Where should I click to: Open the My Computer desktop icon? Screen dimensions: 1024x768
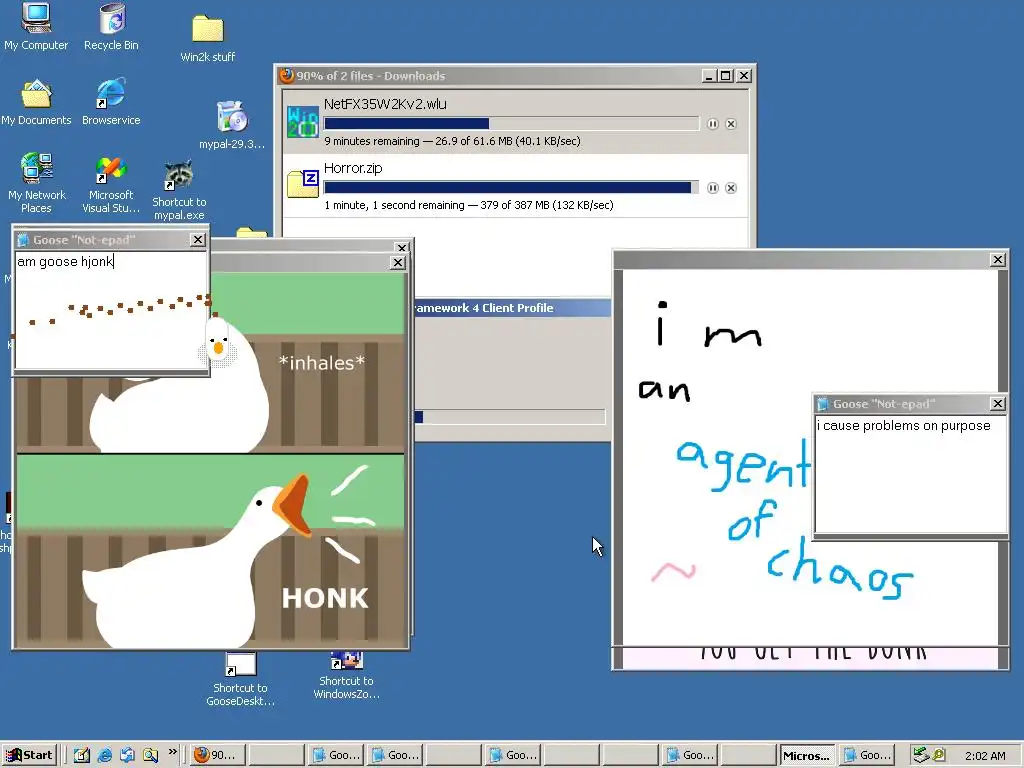(x=36, y=26)
